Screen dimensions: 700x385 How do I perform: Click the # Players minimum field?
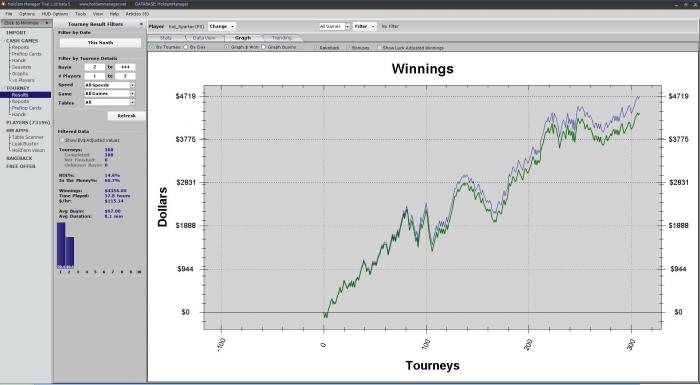click(x=95, y=76)
